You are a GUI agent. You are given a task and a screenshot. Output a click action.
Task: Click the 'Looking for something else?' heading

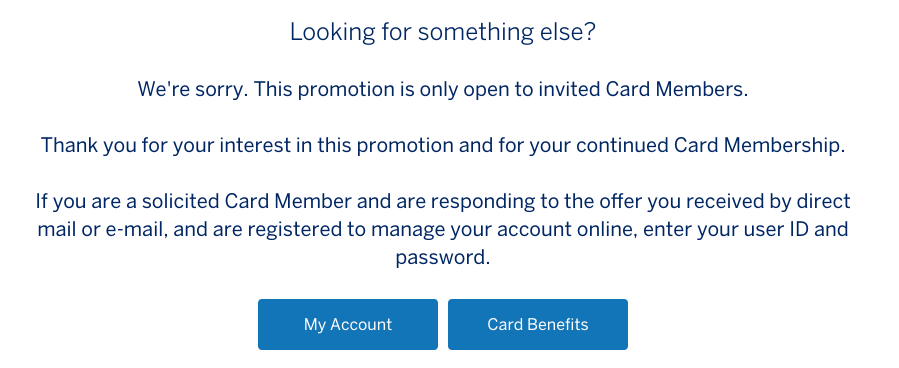[443, 32]
